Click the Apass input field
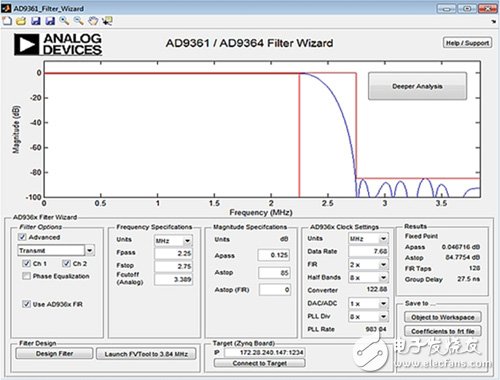 pos(274,255)
